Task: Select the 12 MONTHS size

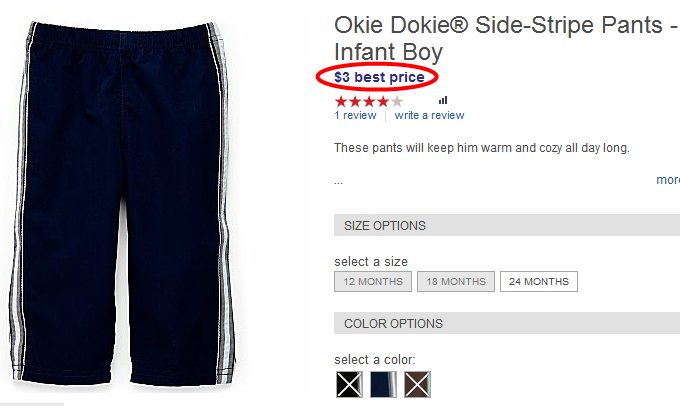Action: [x=373, y=282]
